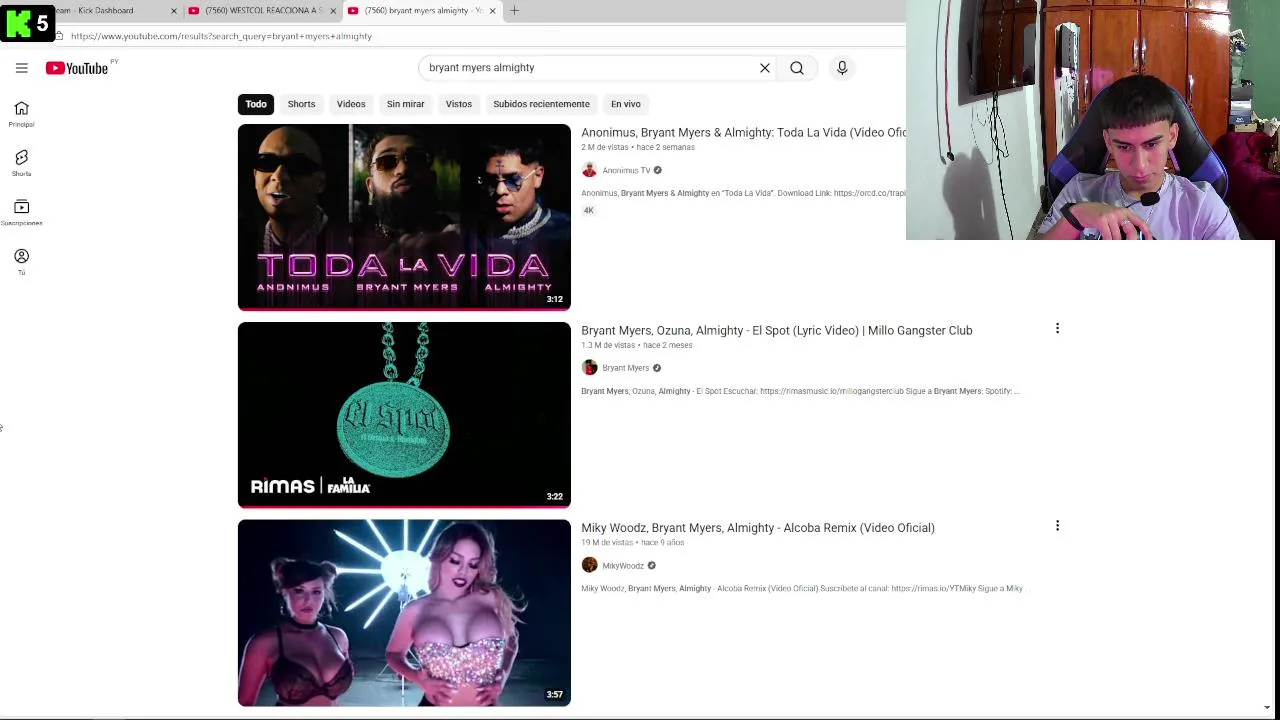This screenshot has width=1280, height=720.
Task: Open MikyWoodz channel avatar
Action: pos(589,565)
